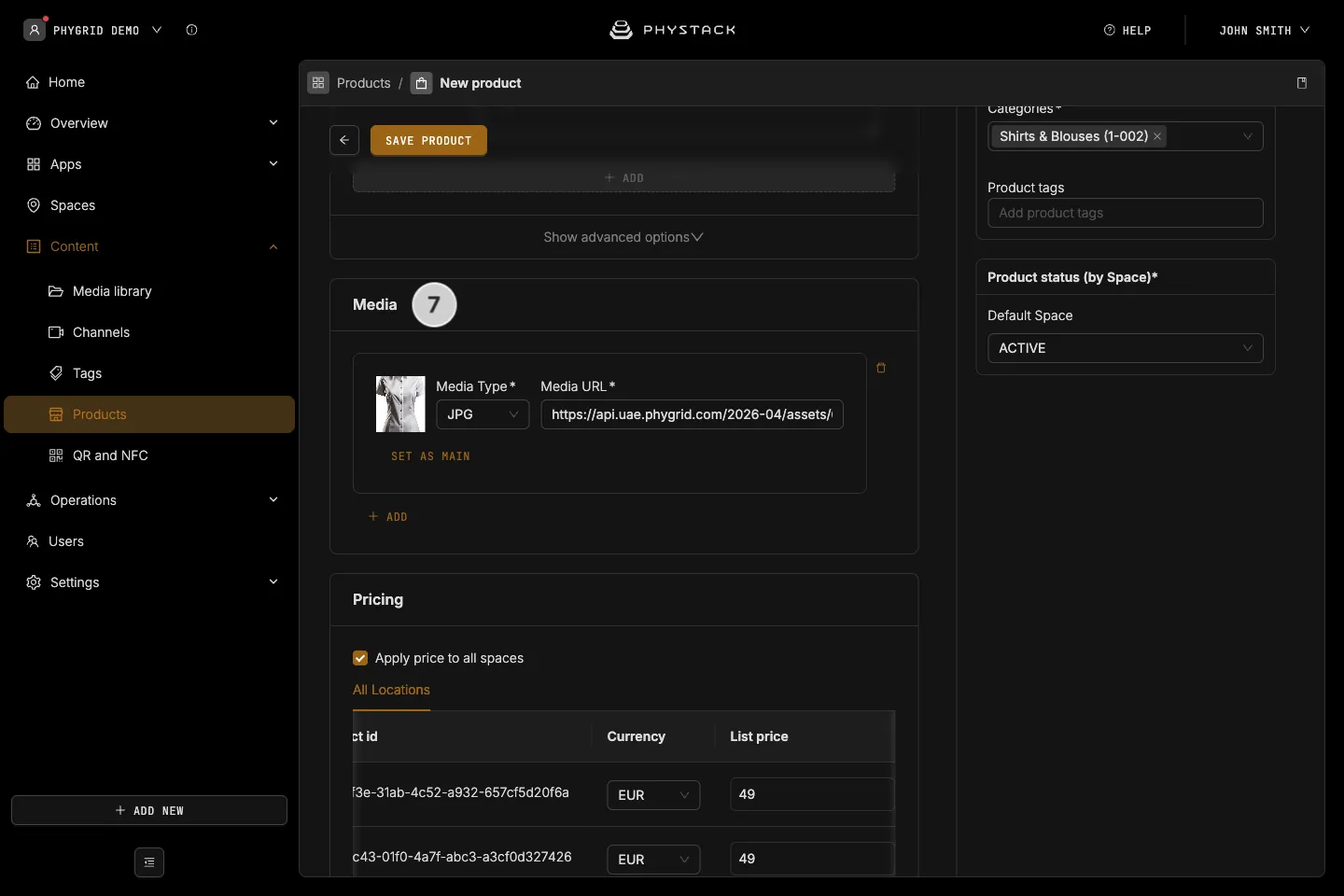Open the John Smith user menu
The image size is (1344, 896).
click(x=1264, y=30)
